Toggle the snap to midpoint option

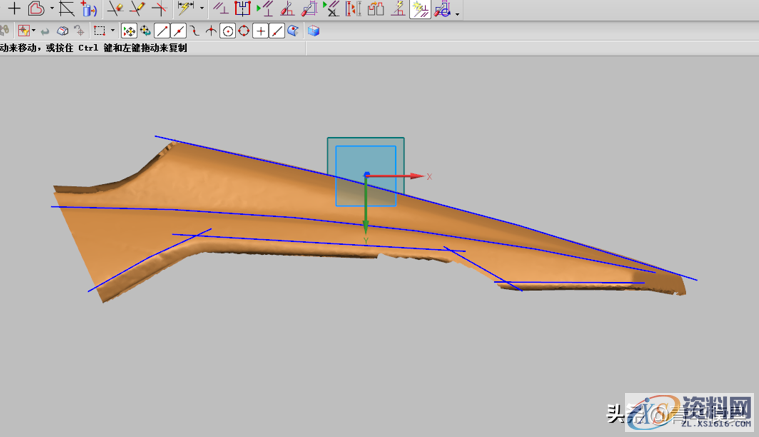(x=178, y=31)
